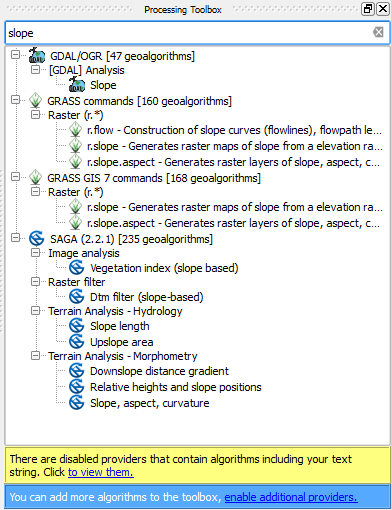The height and width of the screenshot is (510, 392).
Task: Select 'GRASS GIS 7 commands [168 geoalgorithms]' row
Action: click(154, 178)
